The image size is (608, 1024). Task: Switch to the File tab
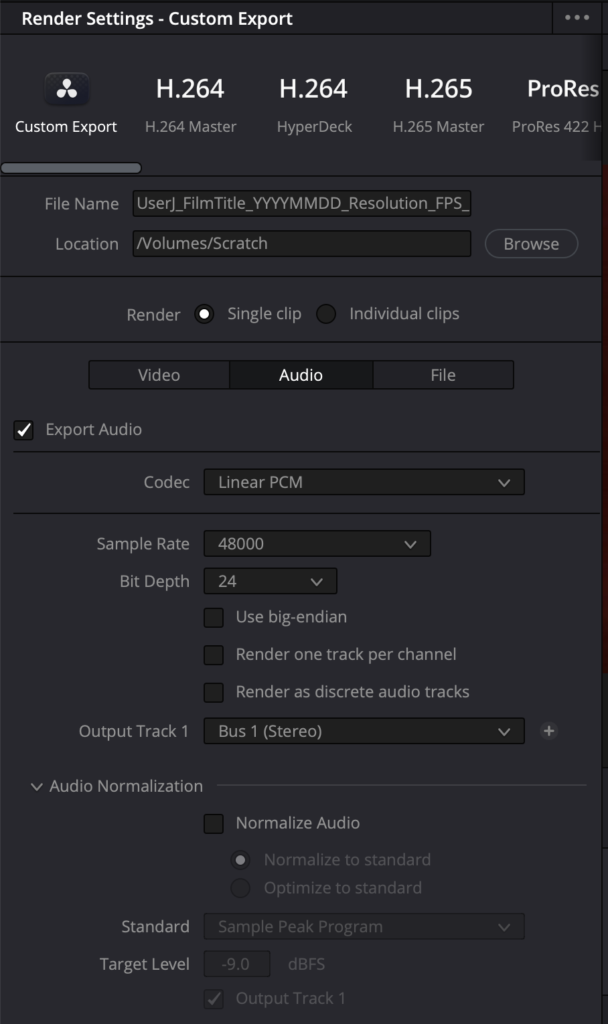443,375
